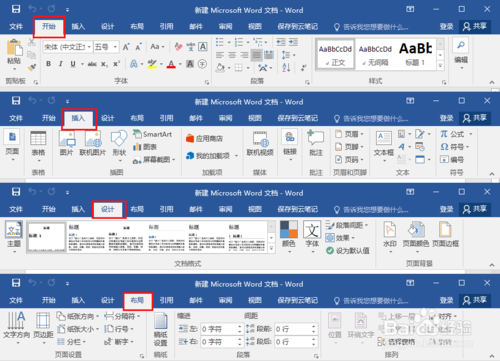The width and height of the screenshot is (500, 361).
Task: Insert Date and Time icon in 文本 group
Action: click(x=420, y=147)
